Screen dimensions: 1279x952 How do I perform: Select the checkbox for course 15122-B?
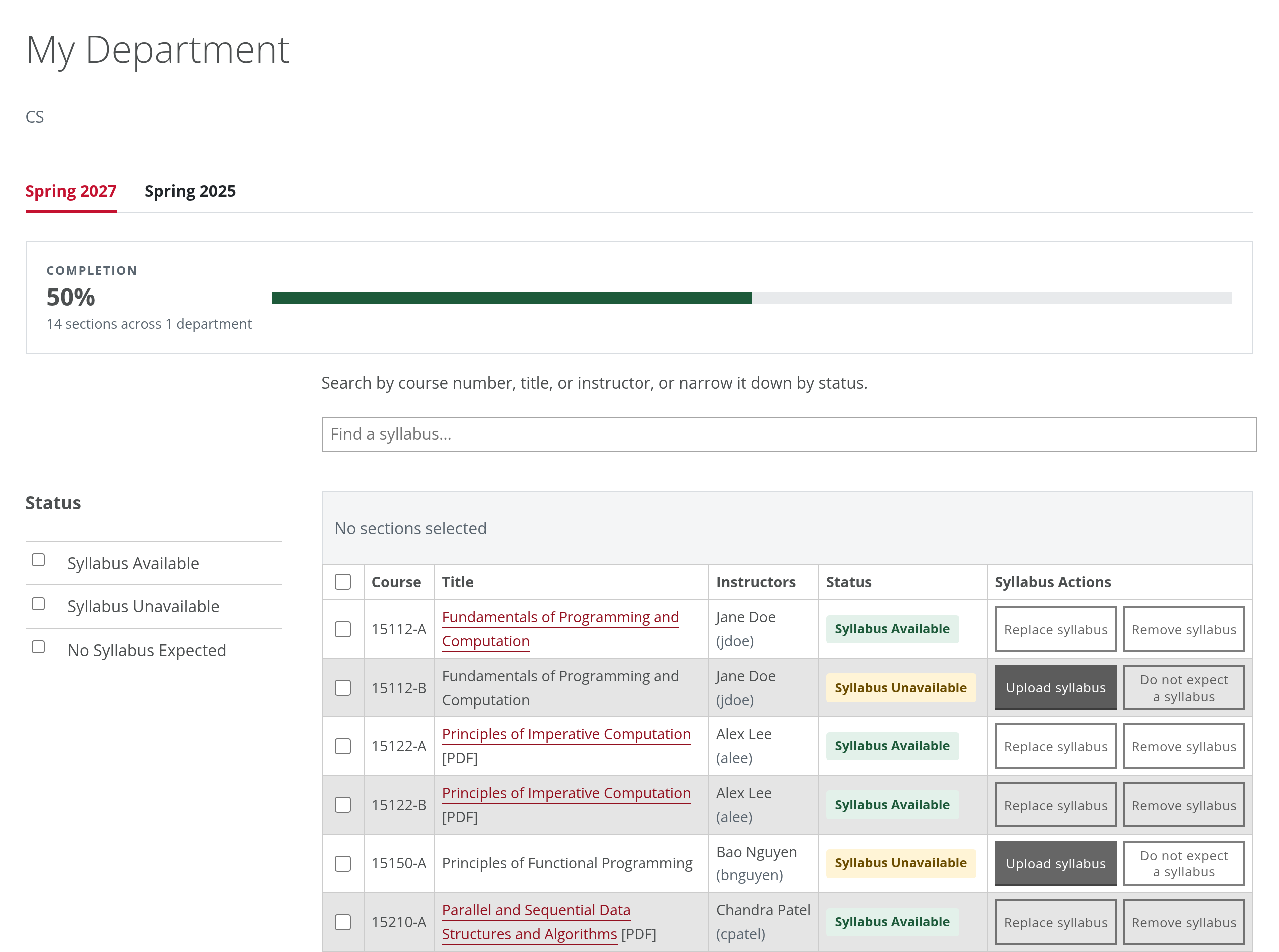tap(343, 805)
